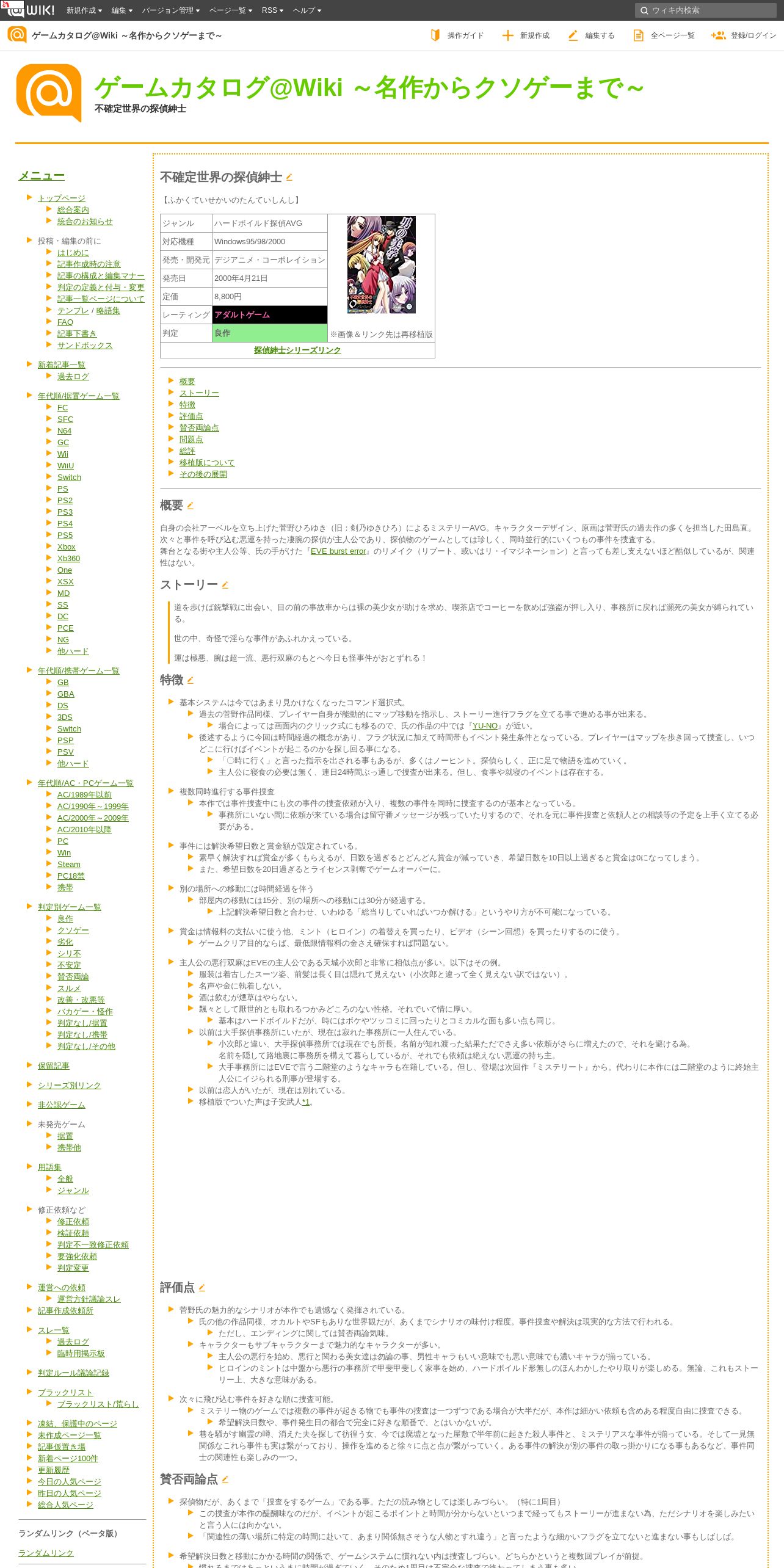This screenshot has height=1568, width=784.
Task: Open 更新履歴 in sidebar
Action: (54, 1470)
